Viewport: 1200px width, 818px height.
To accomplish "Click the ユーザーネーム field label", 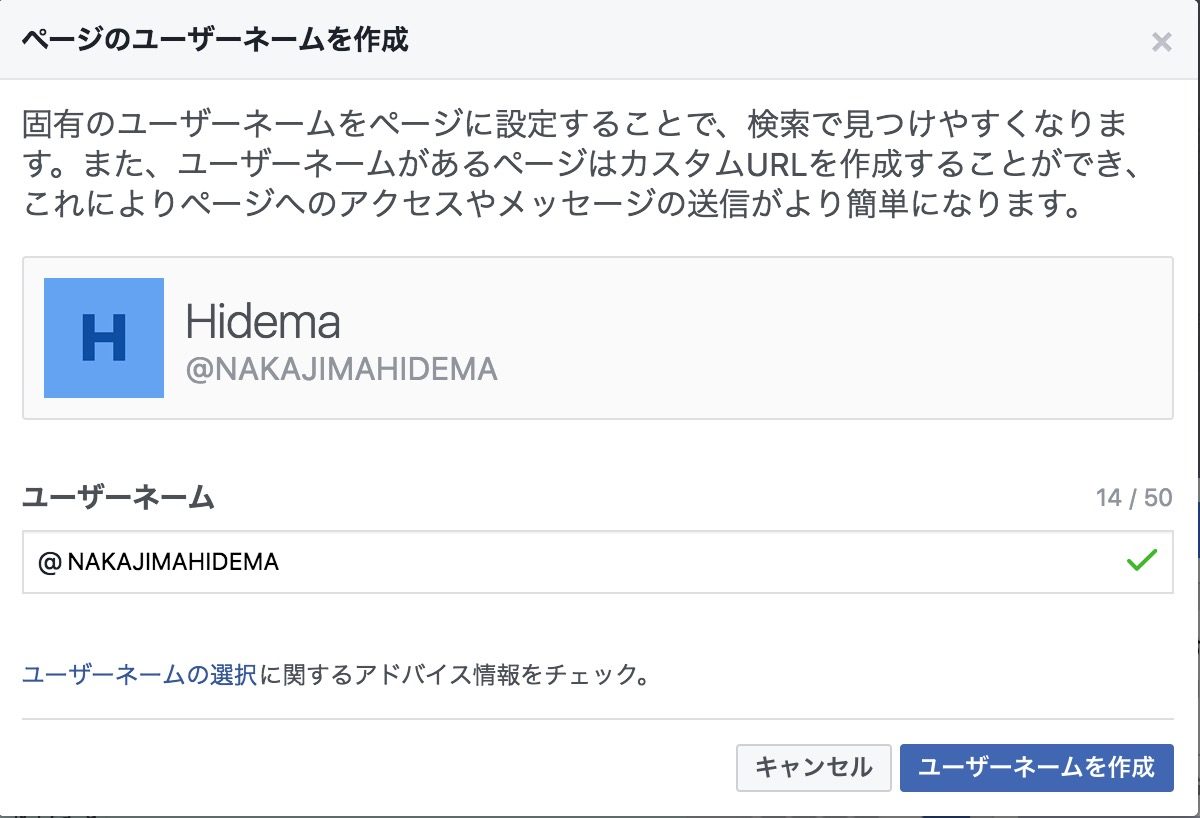I will pyautogui.click(x=118, y=497).
